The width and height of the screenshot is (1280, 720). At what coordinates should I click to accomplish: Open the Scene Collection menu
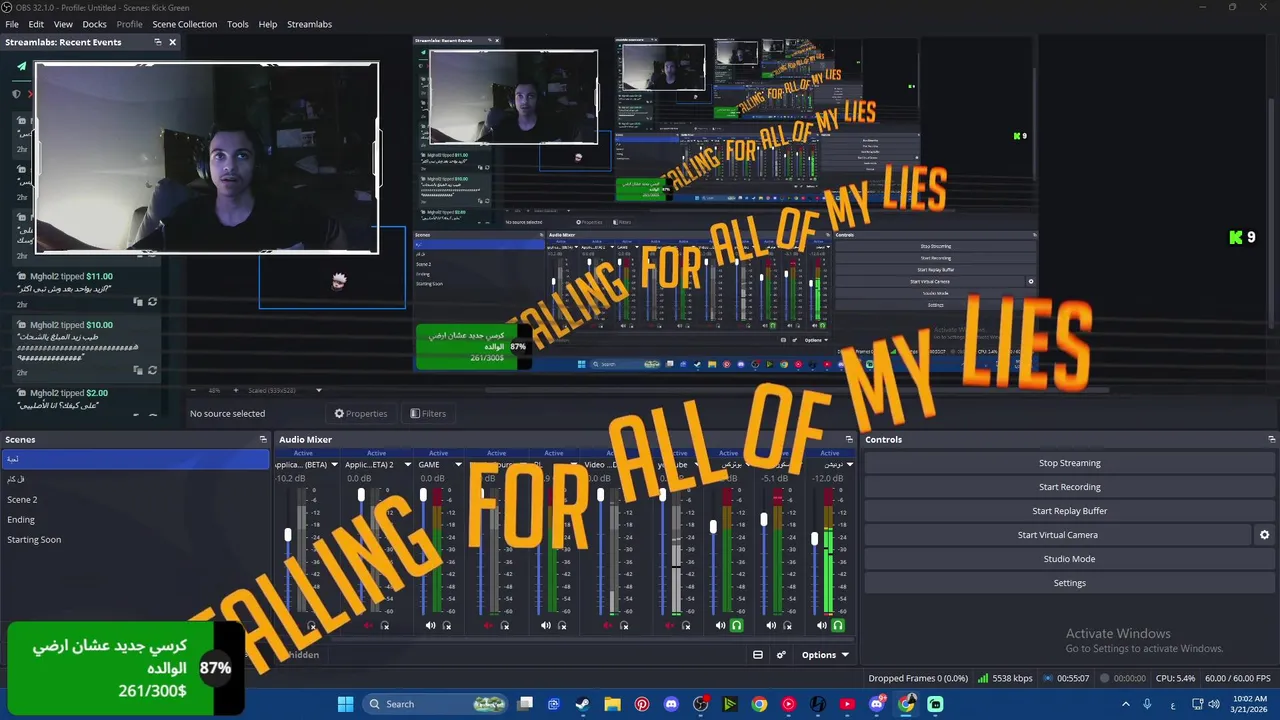185,24
